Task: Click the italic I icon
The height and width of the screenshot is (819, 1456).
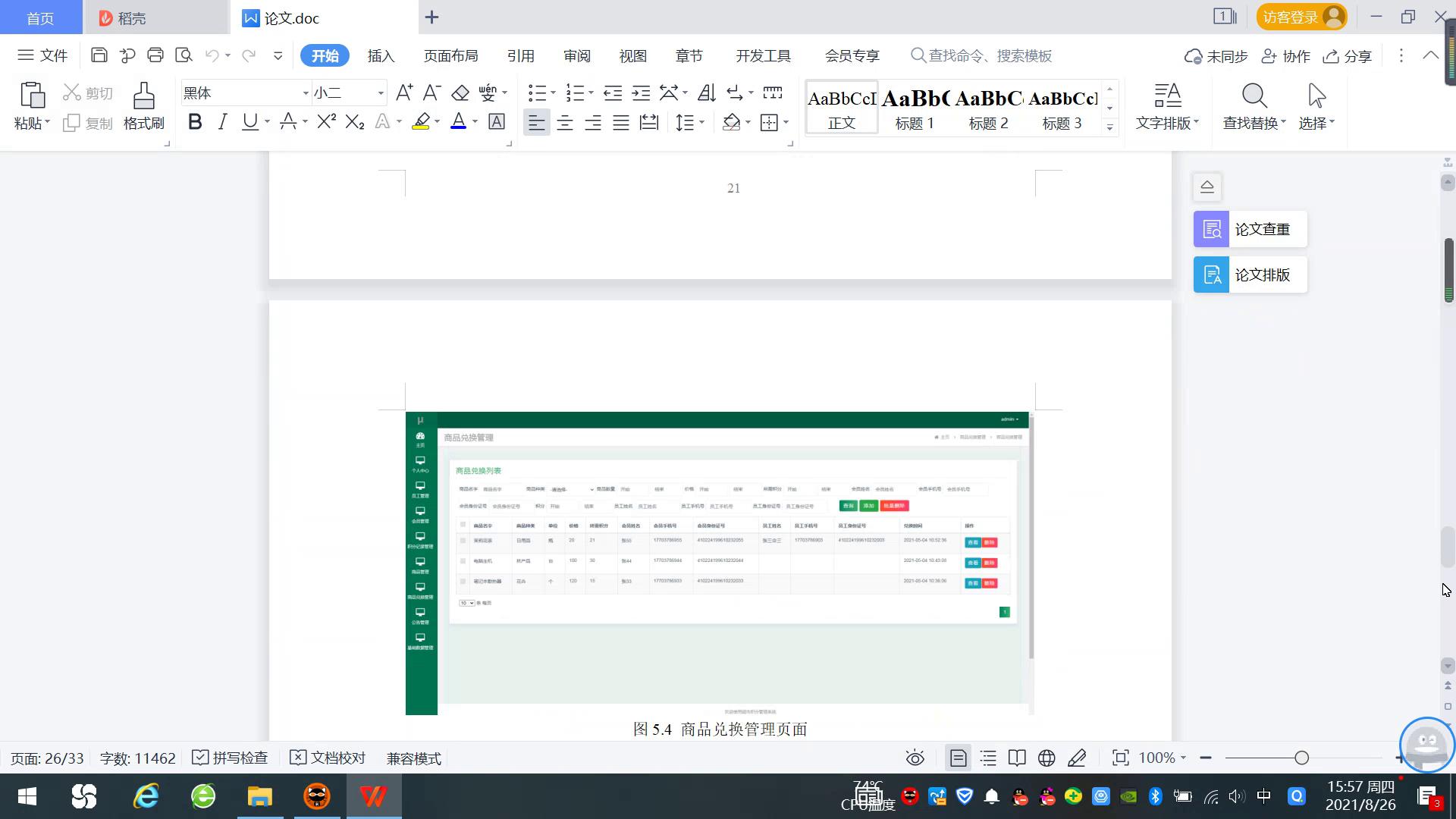Action: 222,122
